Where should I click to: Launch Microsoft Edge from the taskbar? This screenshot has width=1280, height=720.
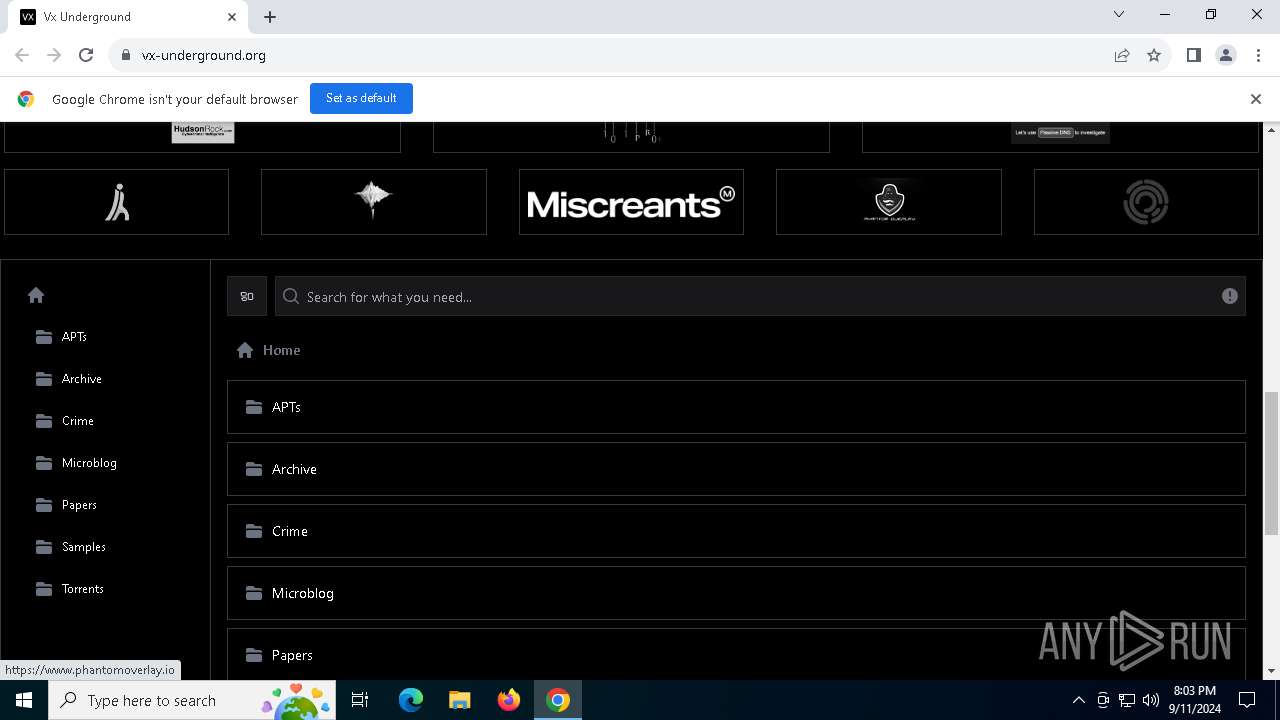point(411,700)
